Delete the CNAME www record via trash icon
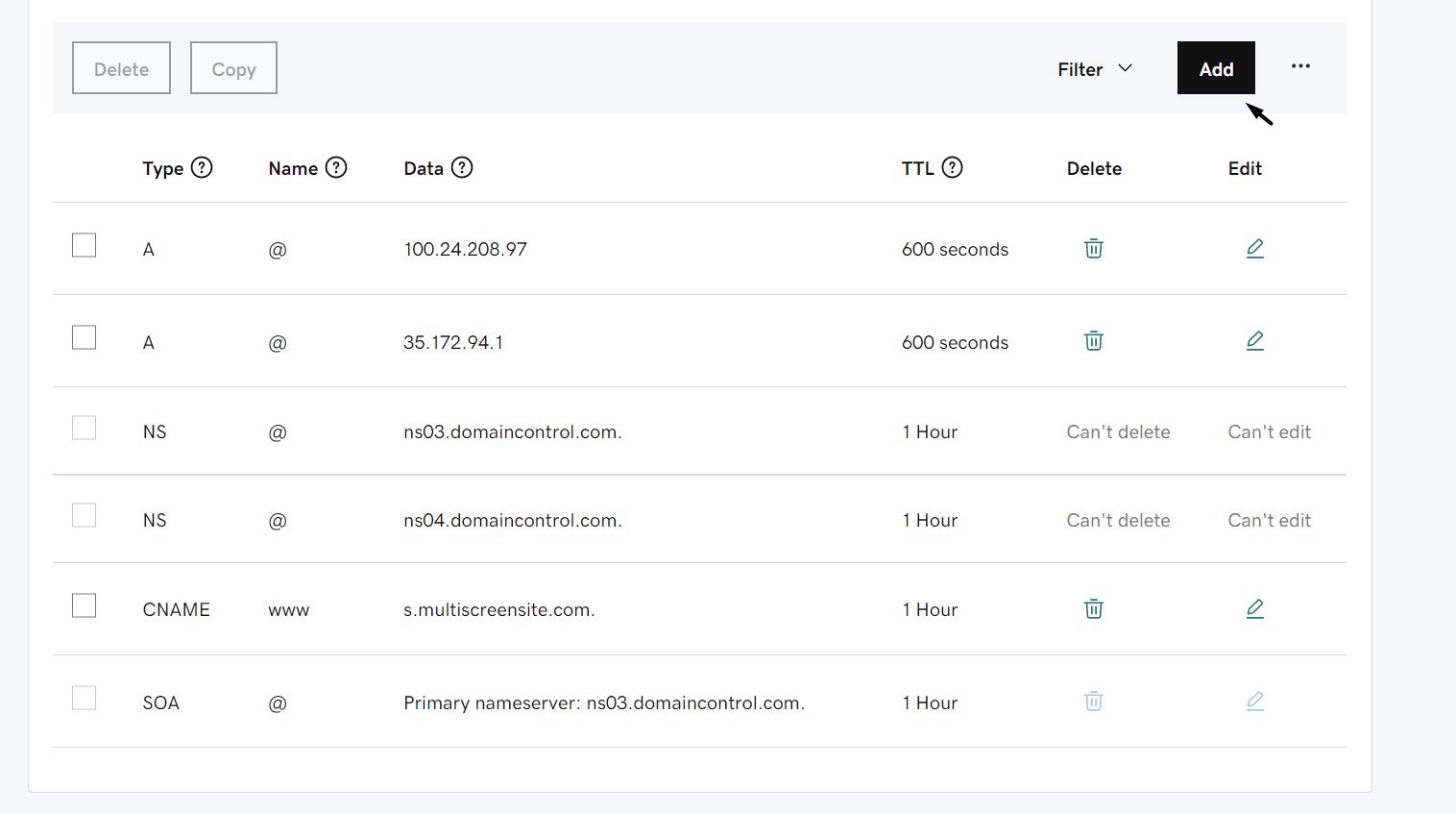 click(1093, 608)
